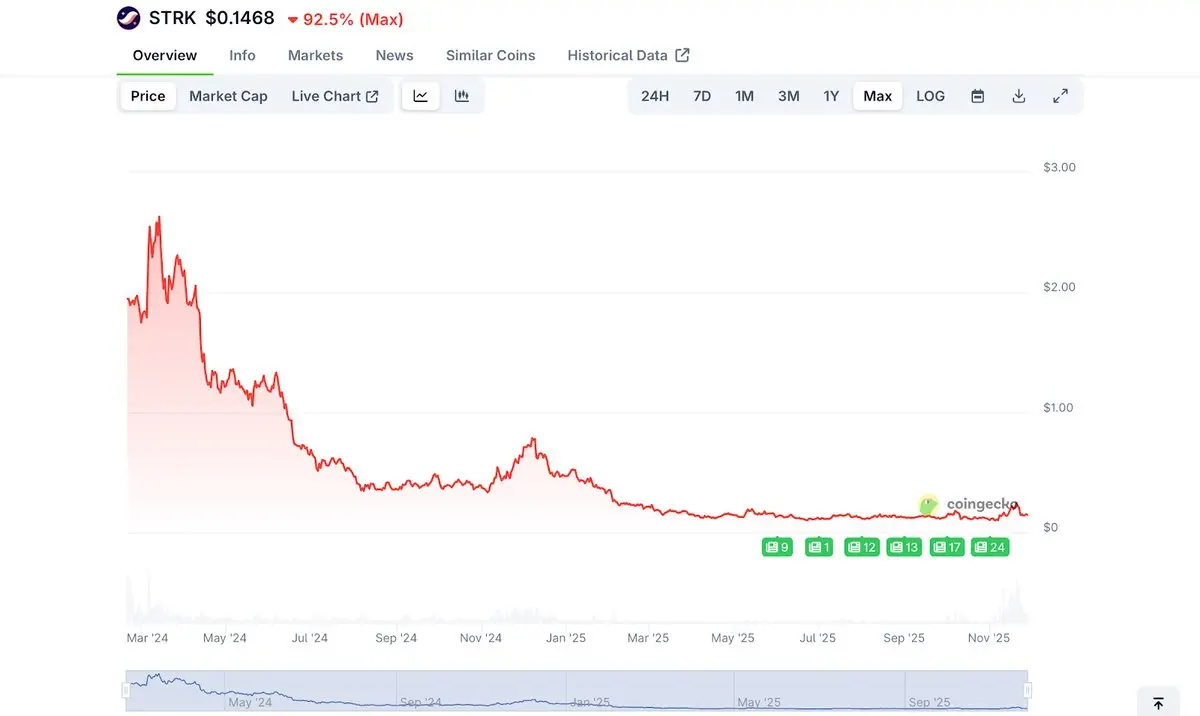Choose the 24H time range
This screenshot has width=1200, height=716.
click(655, 96)
